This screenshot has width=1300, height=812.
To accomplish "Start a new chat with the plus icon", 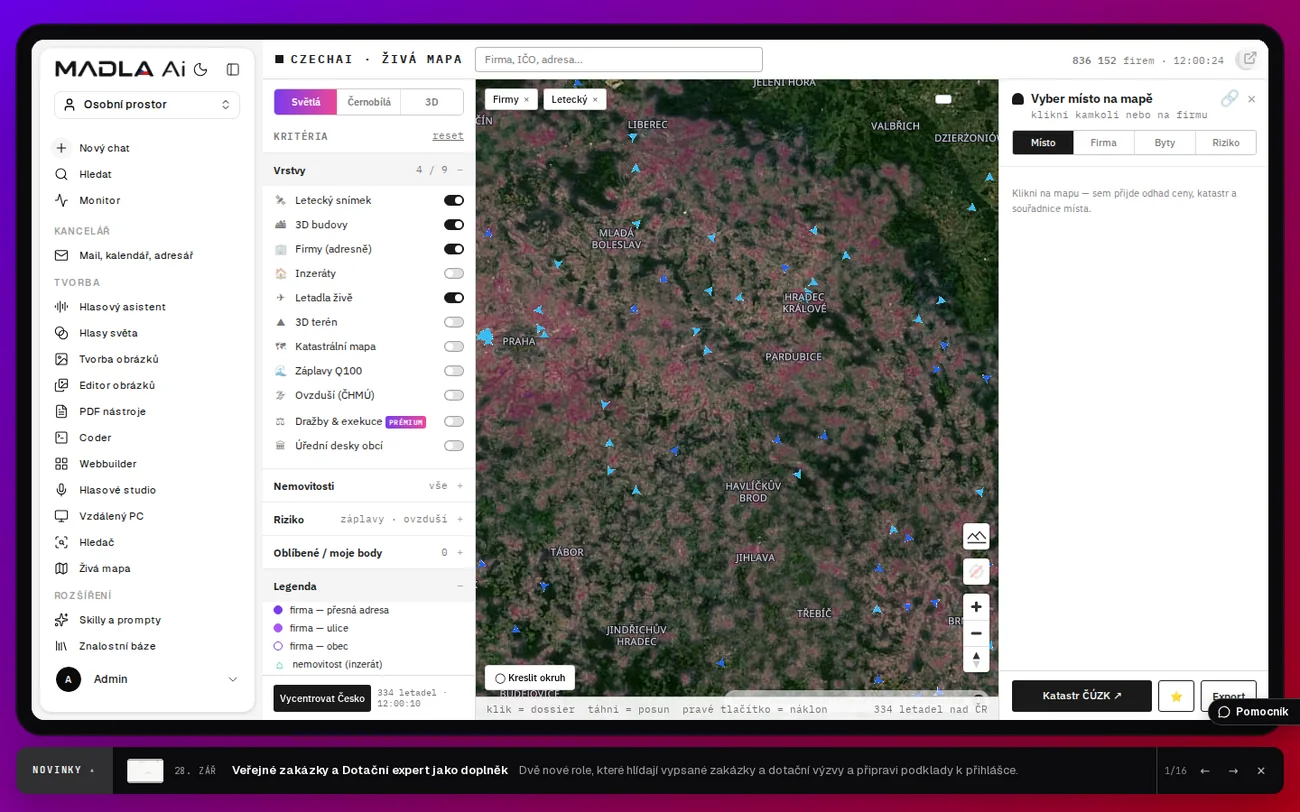I will pyautogui.click(x=61, y=148).
